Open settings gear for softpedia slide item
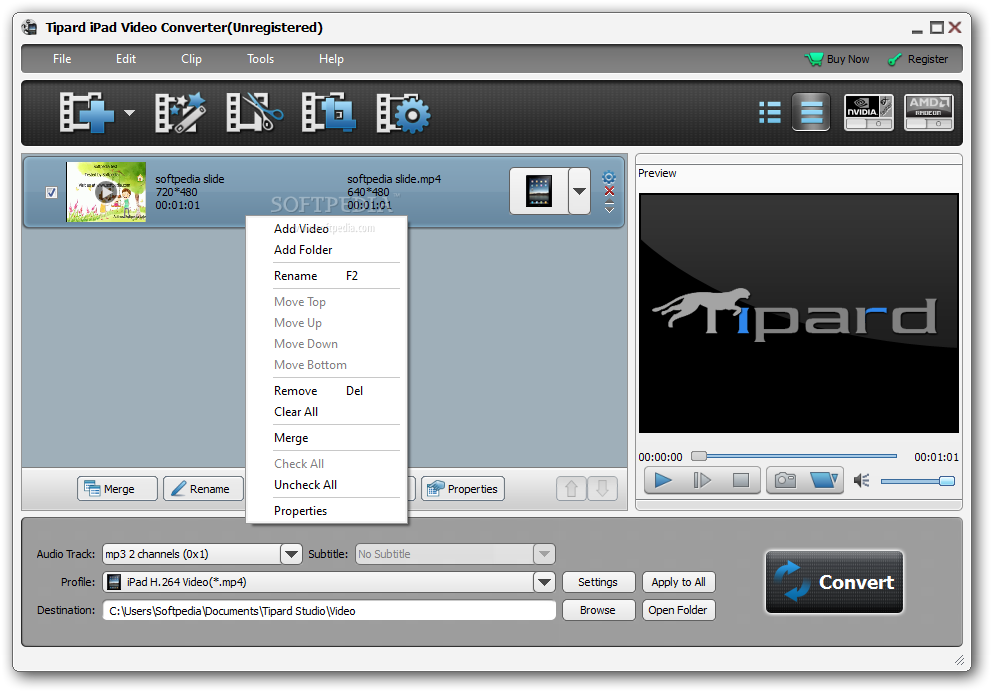992x692 pixels. [609, 176]
